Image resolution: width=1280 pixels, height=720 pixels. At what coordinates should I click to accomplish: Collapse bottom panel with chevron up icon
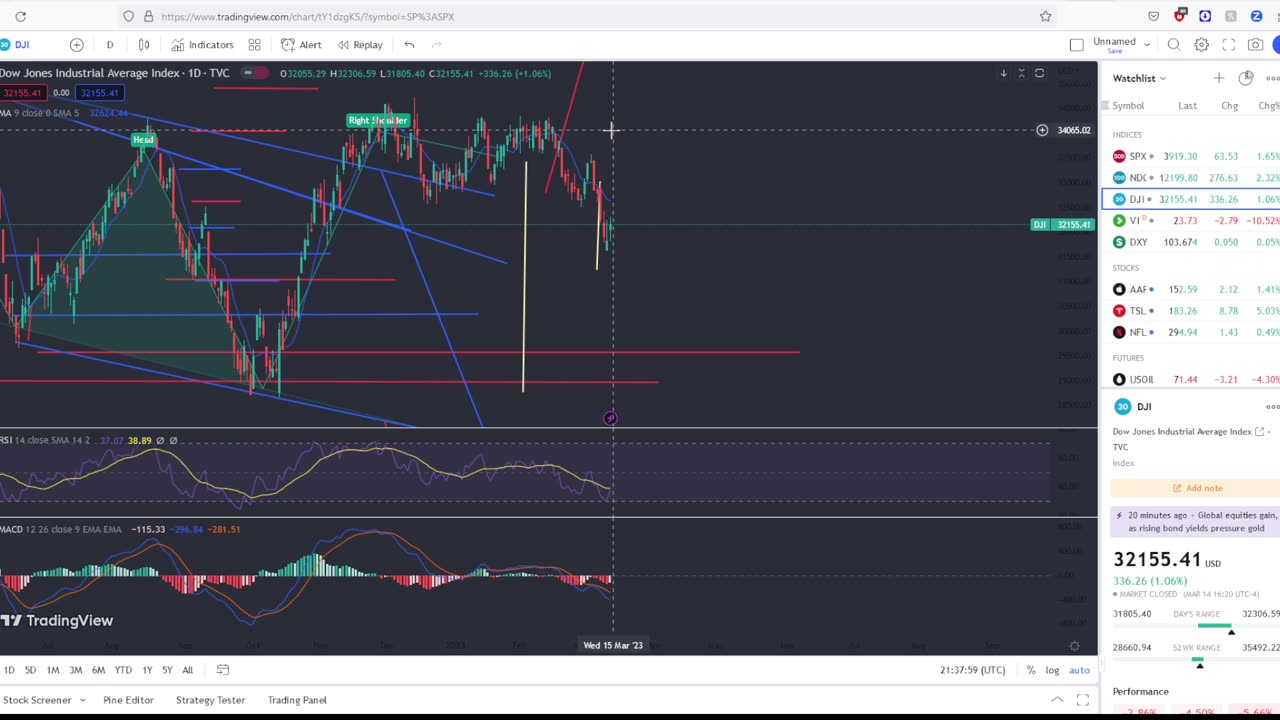point(1057,700)
